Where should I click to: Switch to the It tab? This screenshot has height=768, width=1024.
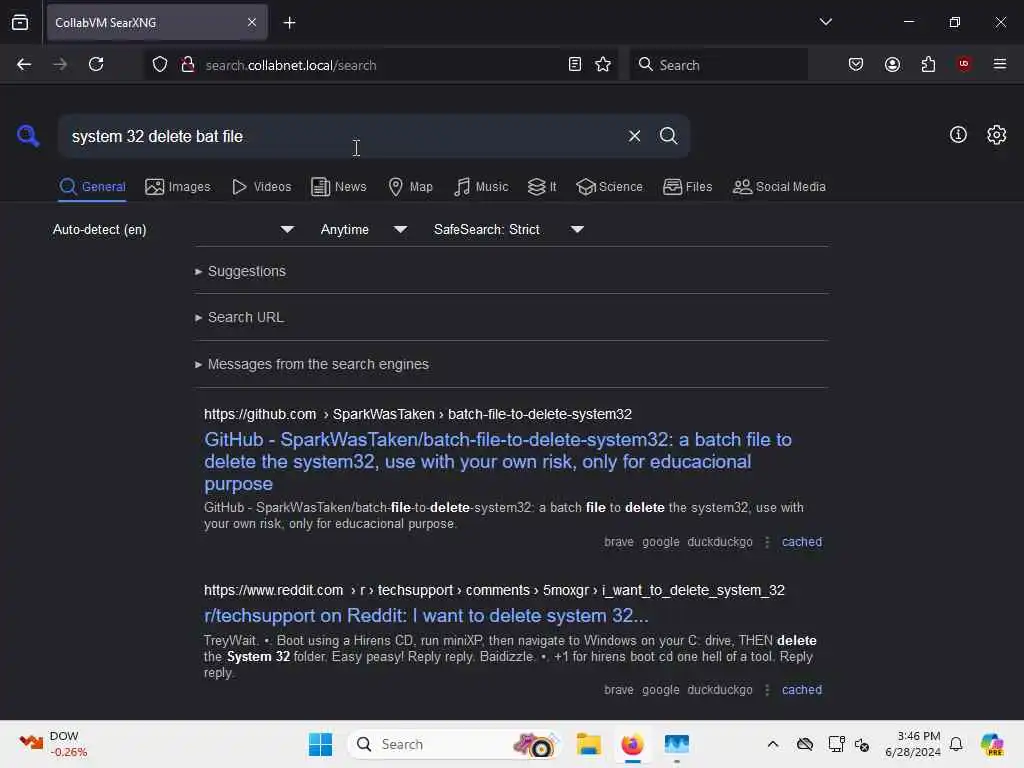click(x=542, y=187)
